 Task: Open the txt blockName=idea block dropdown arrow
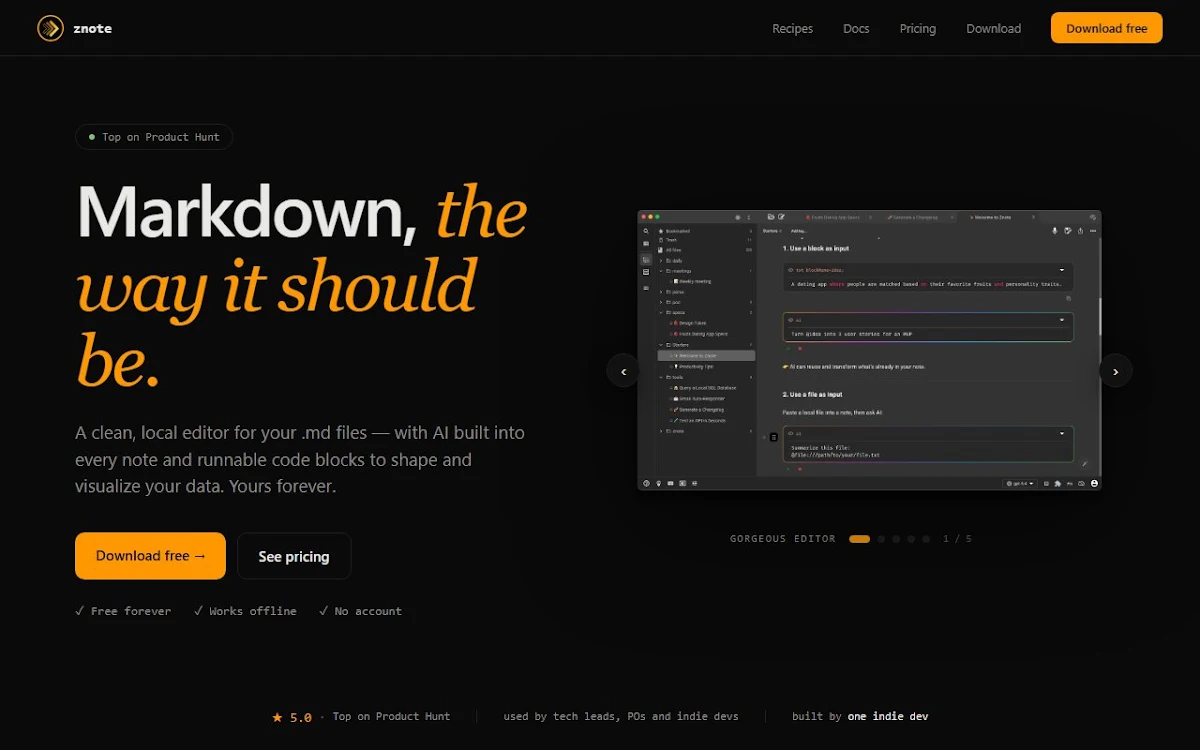(x=1062, y=270)
